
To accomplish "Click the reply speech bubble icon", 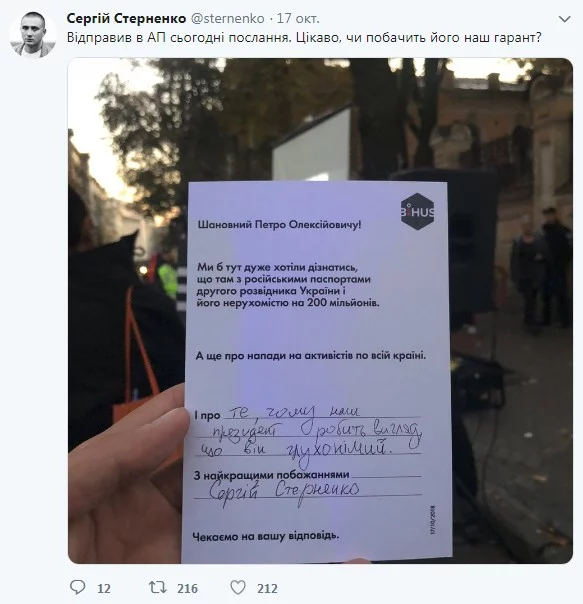I will click(77, 587).
